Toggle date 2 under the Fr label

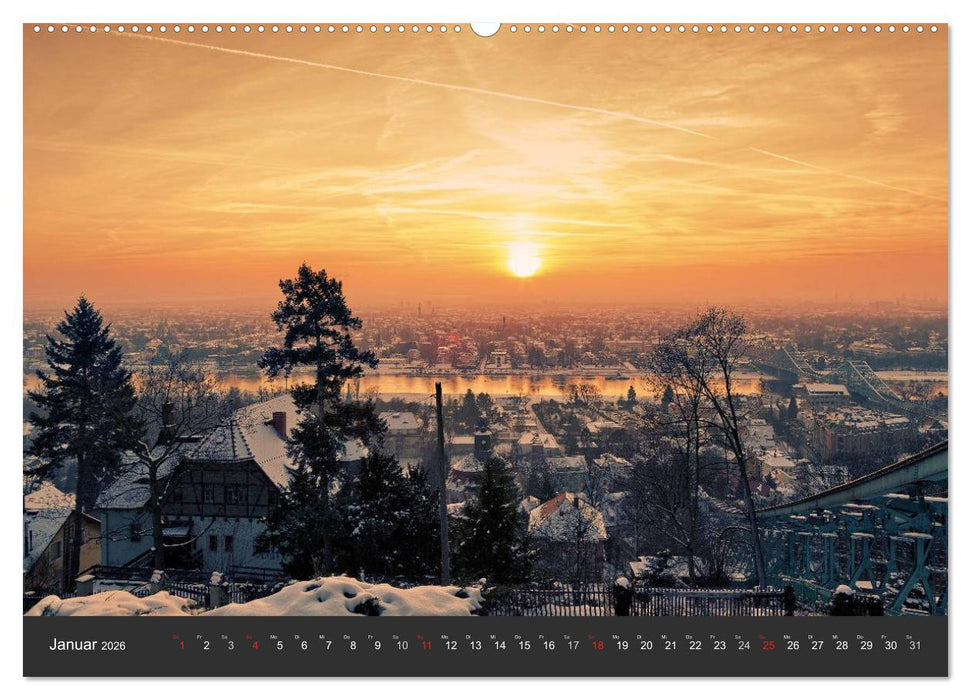click(x=206, y=644)
